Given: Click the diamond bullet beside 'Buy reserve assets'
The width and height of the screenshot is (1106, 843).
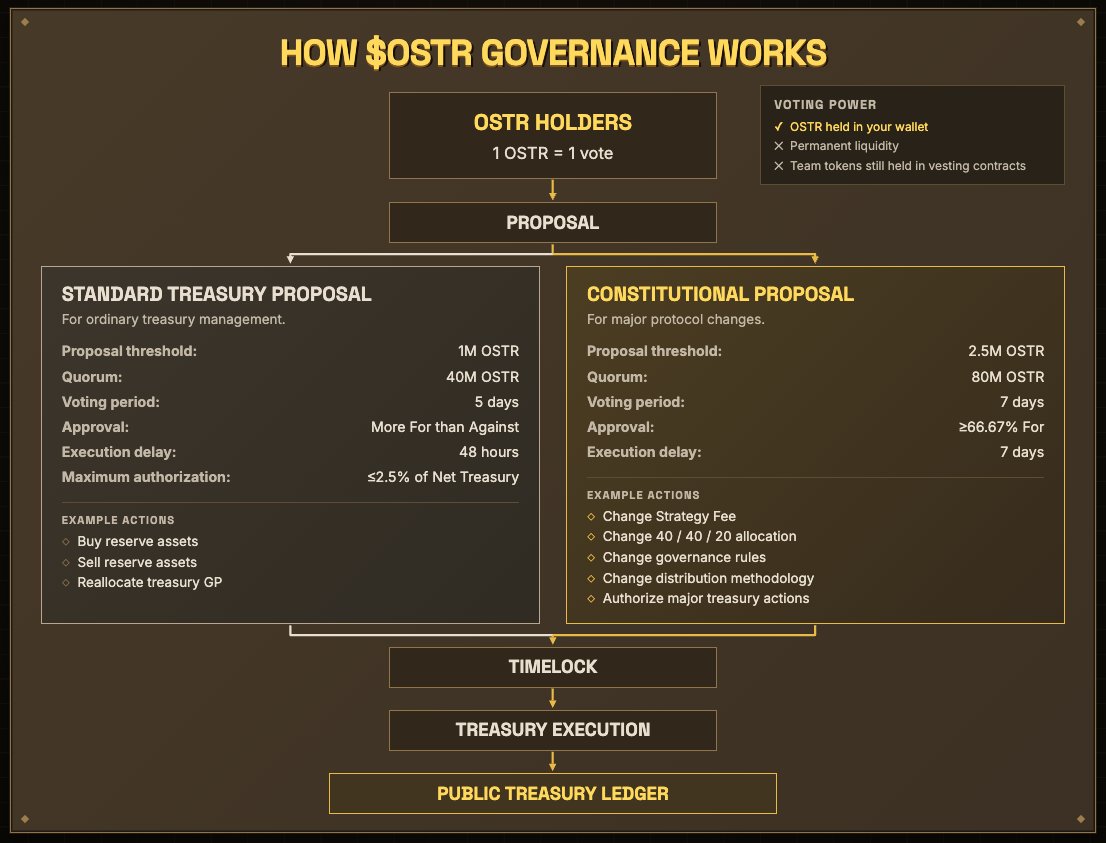Looking at the screenshot, I should [66, 542].
